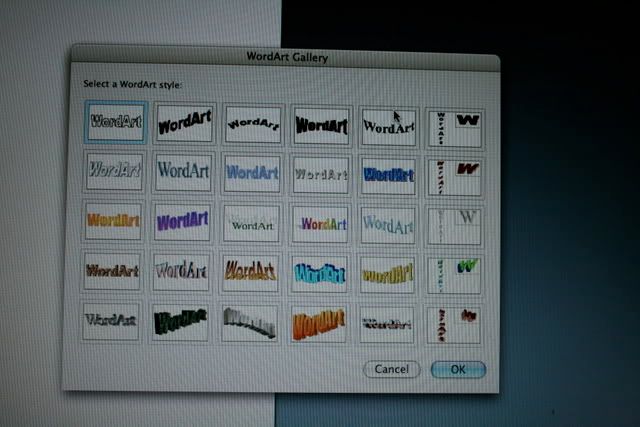Image resolution: width=640 pixels, height=427 pixels.
Task: Select the faded gray WordArt style
Action: tap(320, 175)
